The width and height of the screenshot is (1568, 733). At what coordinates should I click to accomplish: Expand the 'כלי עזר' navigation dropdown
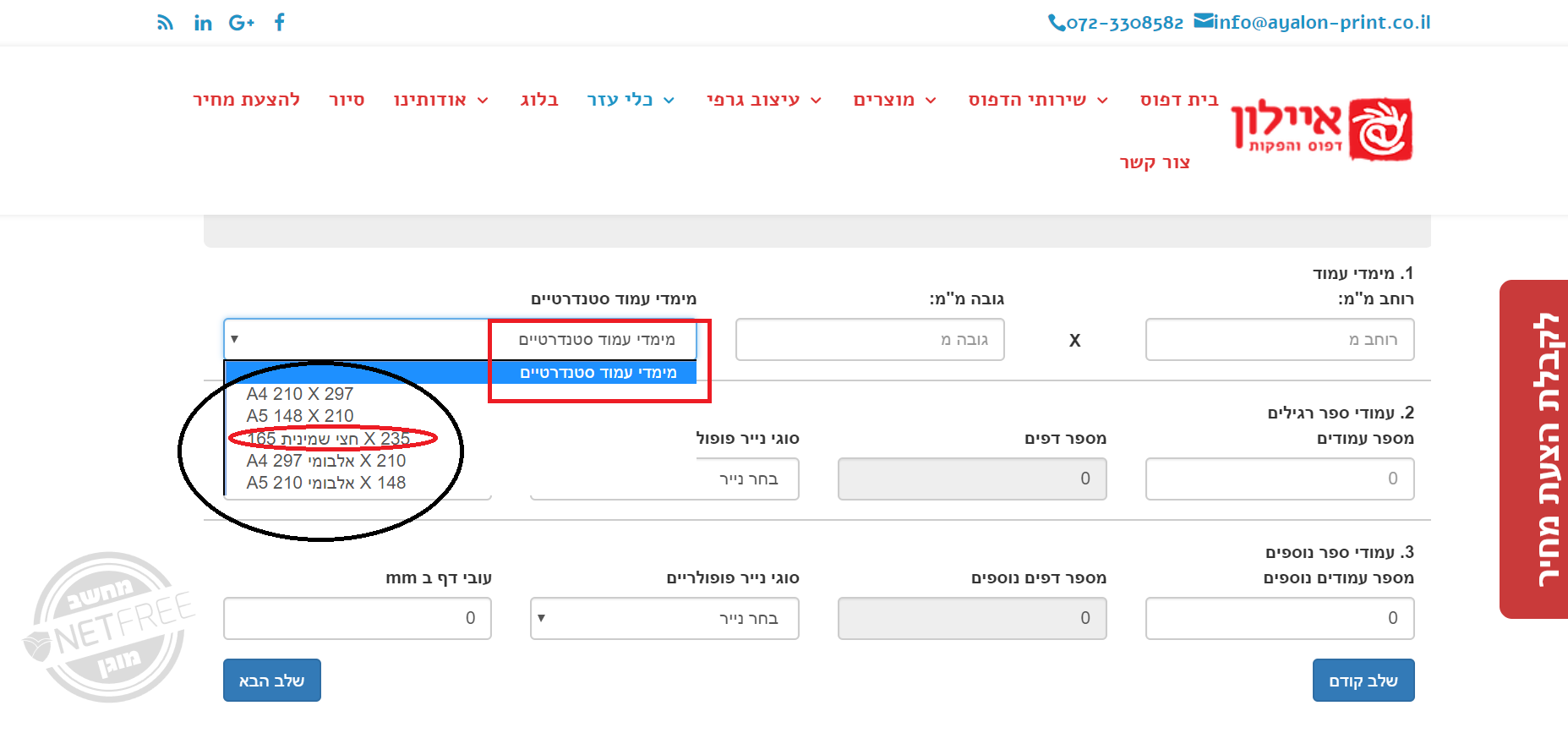tap(631, 100)
